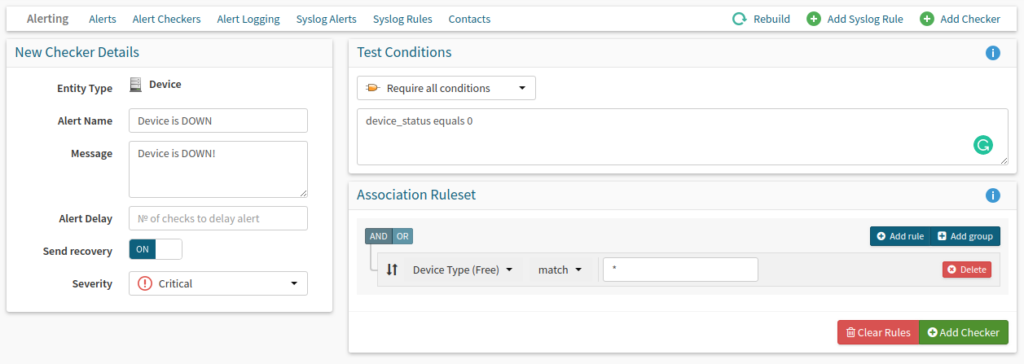Open the Alert Checkers tab
The width and height of the screenshot is (1024, 364).
(167, 19)
